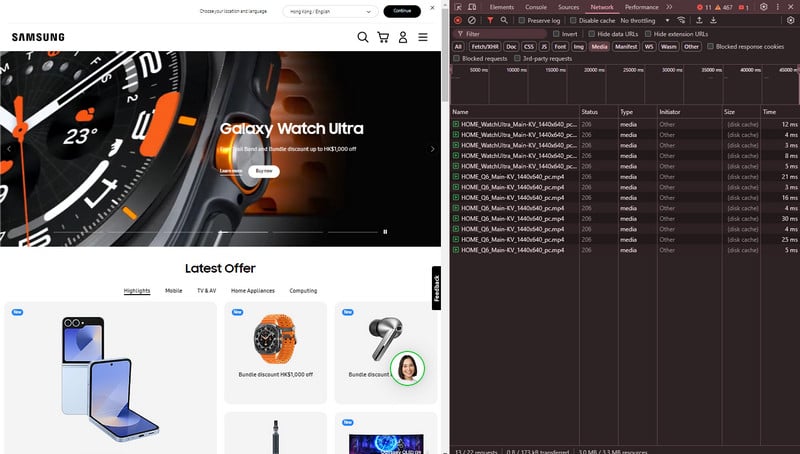This screenshot has height=454, width=800.
Task: Click Learn more on Watch Ultra banner
Action: pyautogui.click(x=231, y=171)
